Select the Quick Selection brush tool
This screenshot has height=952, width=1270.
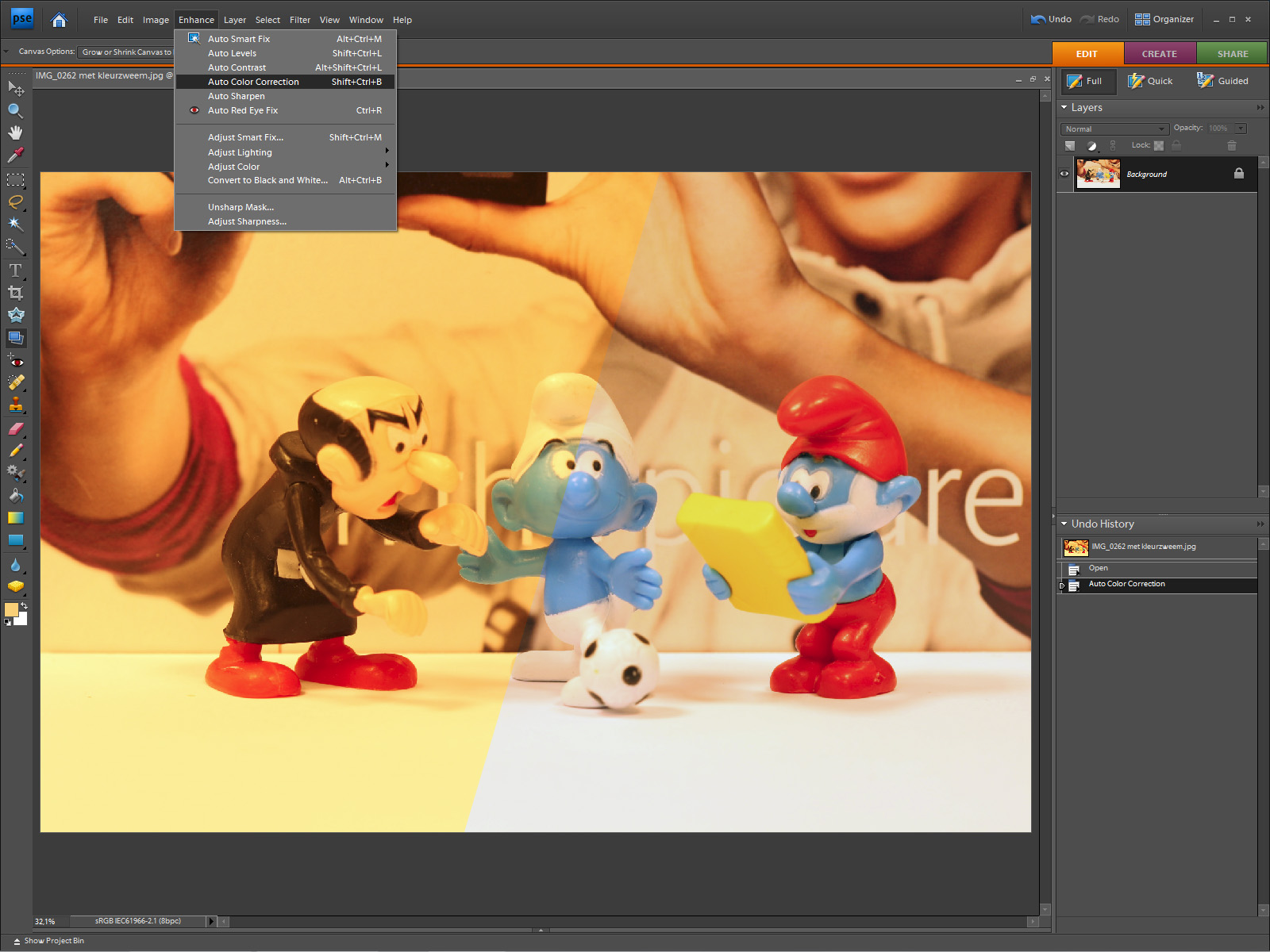pyautogui.click(x=15, y=247)
